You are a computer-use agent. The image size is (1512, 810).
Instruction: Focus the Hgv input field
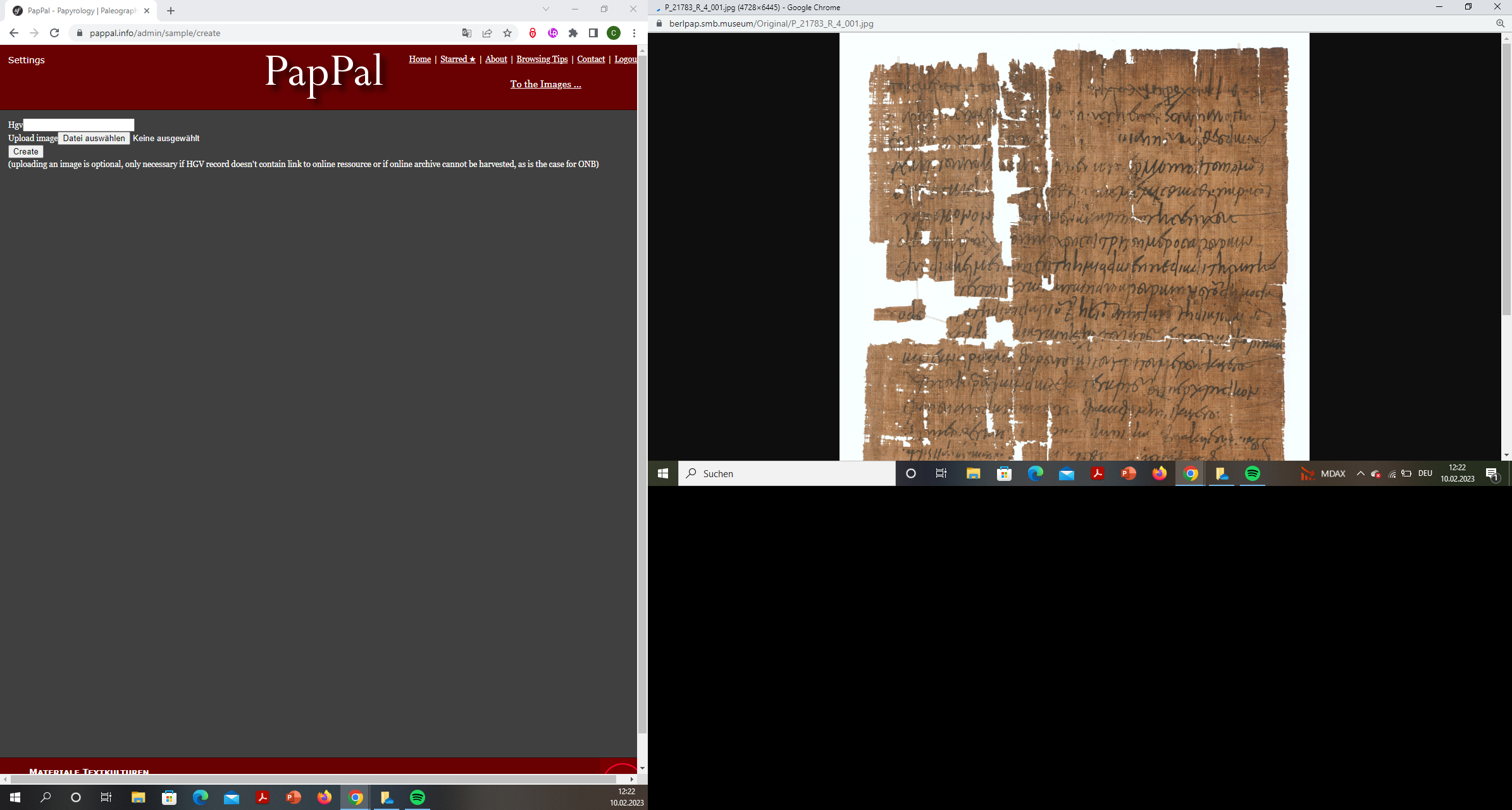(78, 125)
